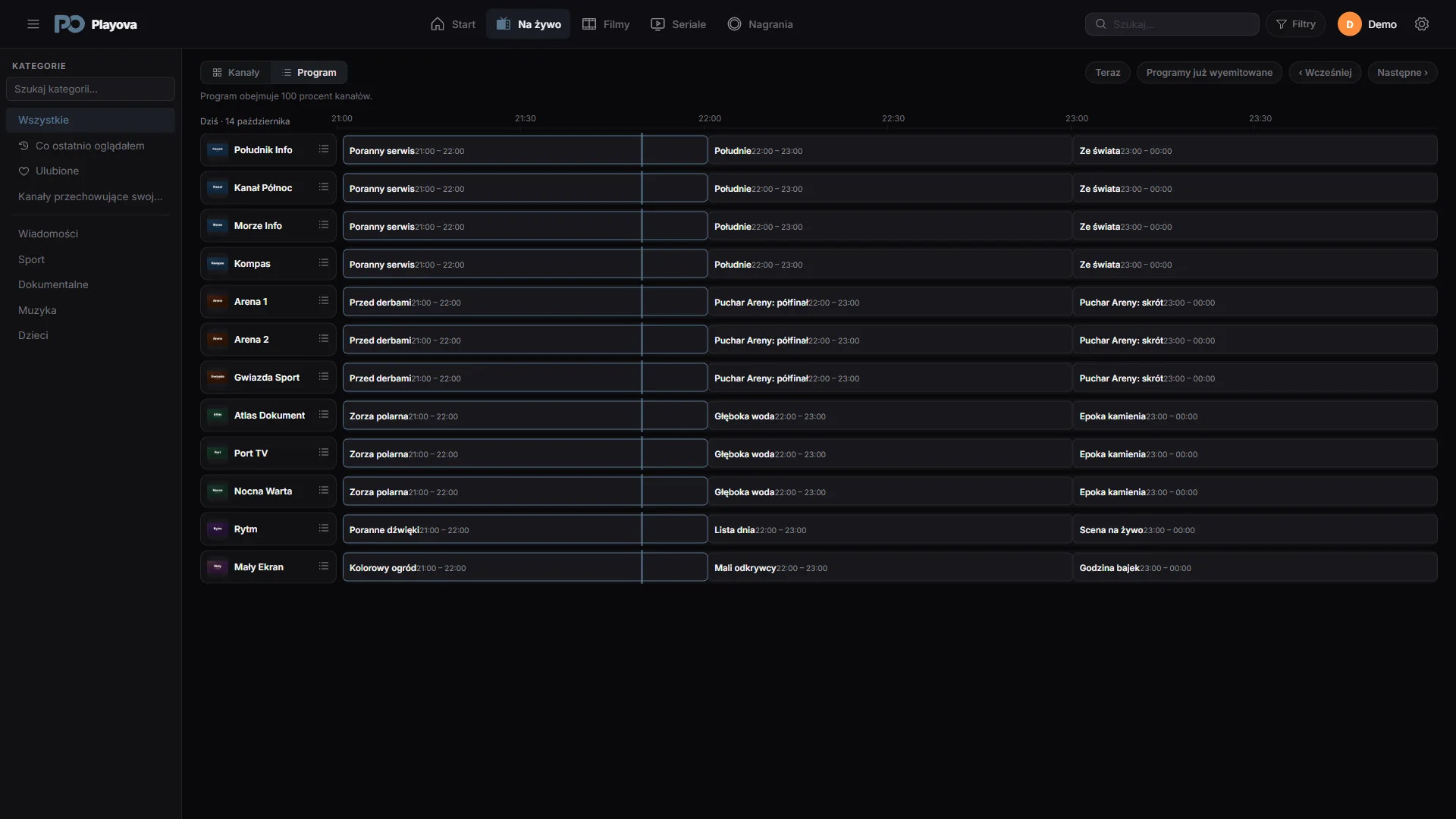
Task: Toggle the hamburger sidebar menu
Action: click(33, 24)
